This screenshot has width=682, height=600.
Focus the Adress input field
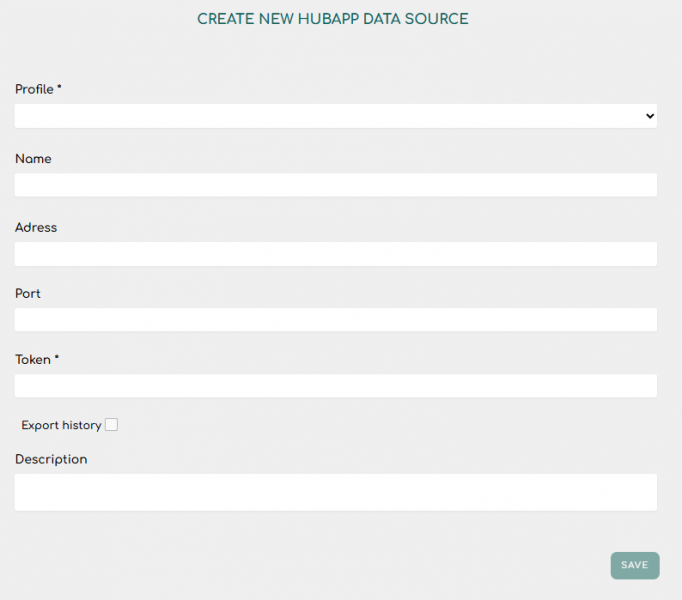pos(335,254)
